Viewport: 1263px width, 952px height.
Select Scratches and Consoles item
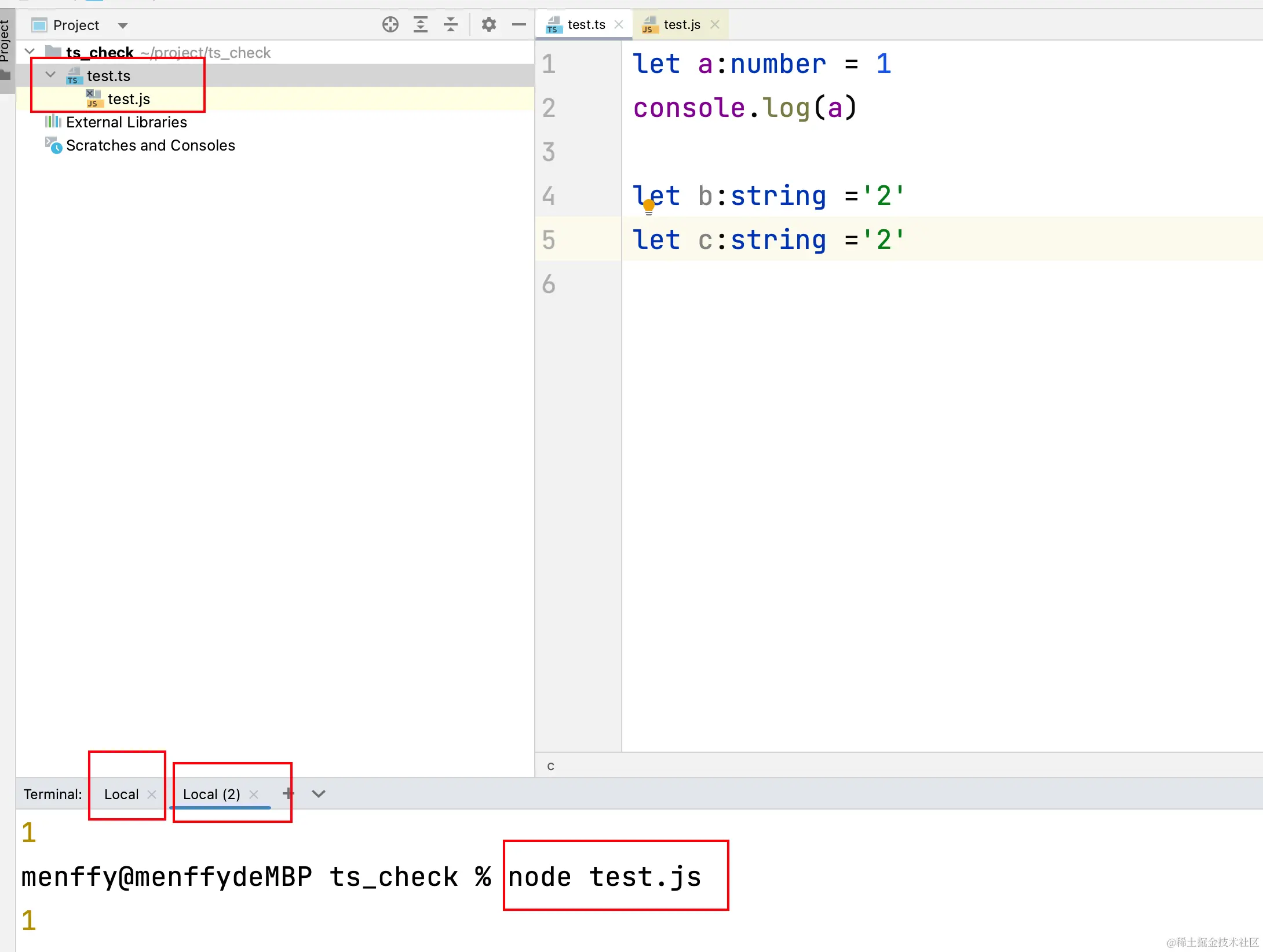151,145
